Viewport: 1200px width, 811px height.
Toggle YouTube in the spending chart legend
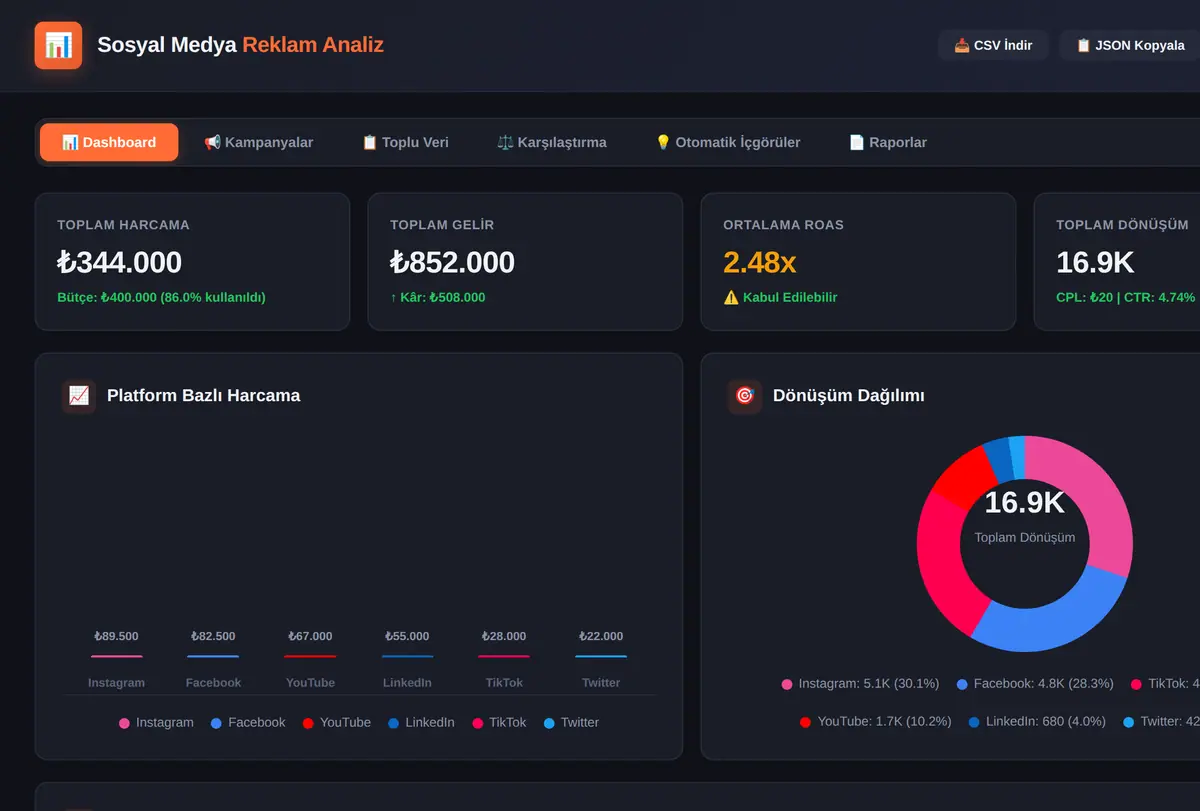tap(337, 722)
